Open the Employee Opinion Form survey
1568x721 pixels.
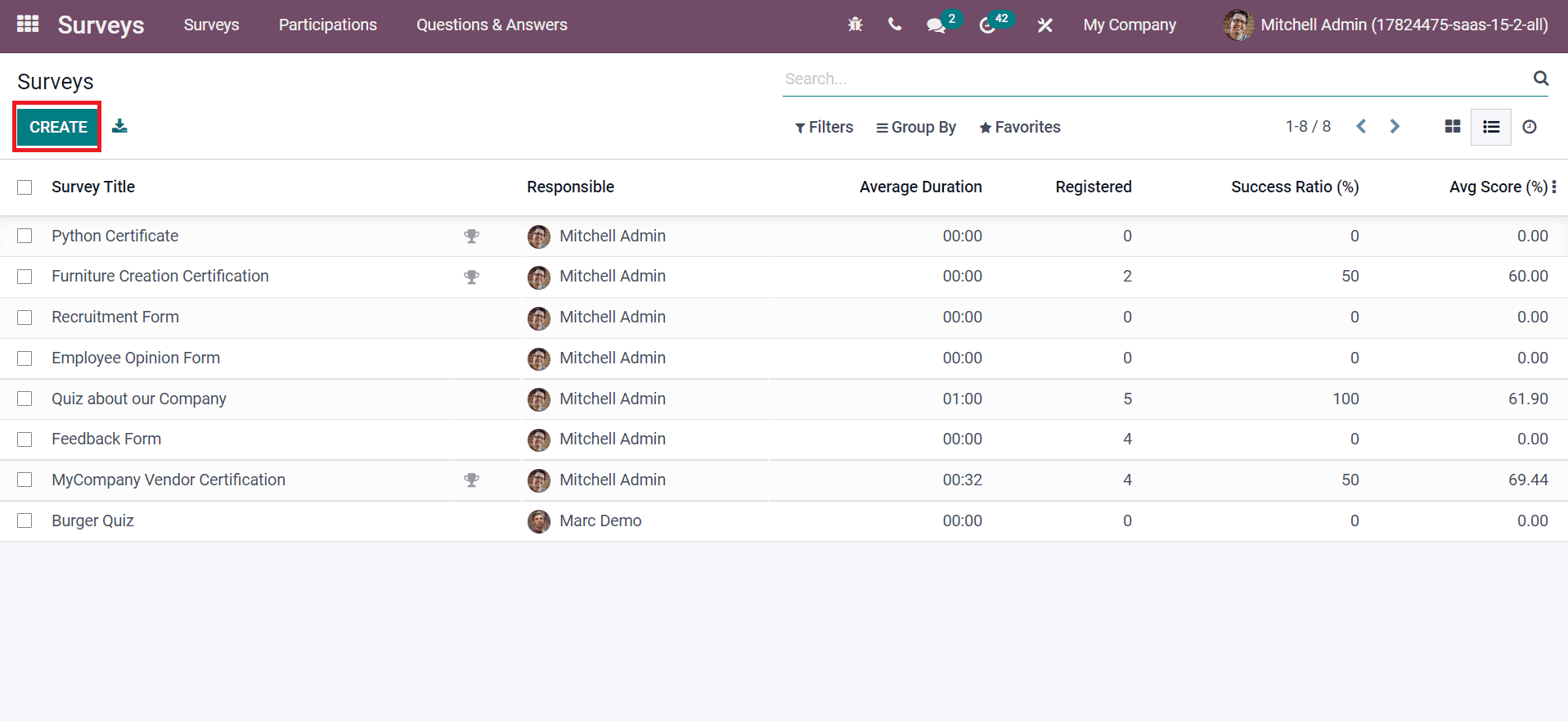point(136,358)
